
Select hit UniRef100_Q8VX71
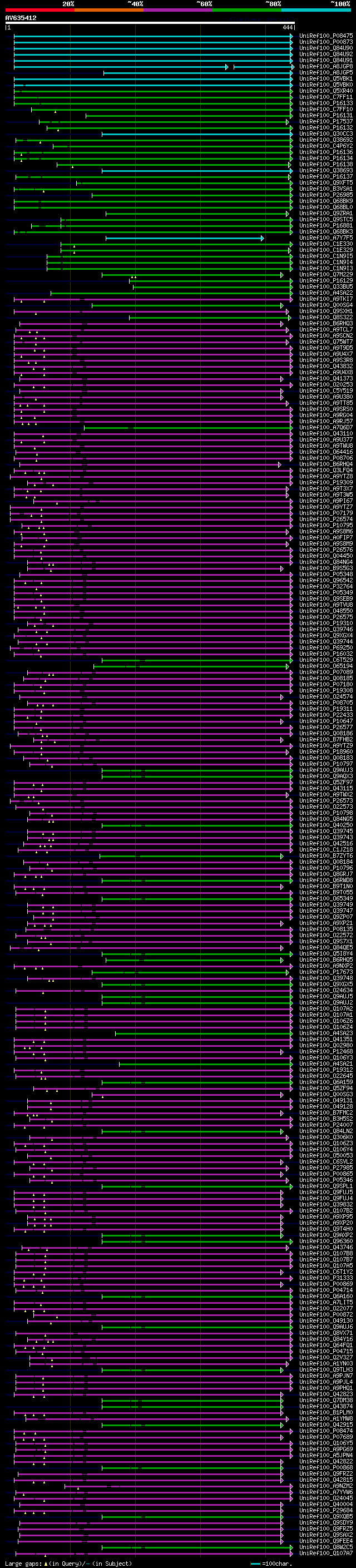pos(326,1332)
